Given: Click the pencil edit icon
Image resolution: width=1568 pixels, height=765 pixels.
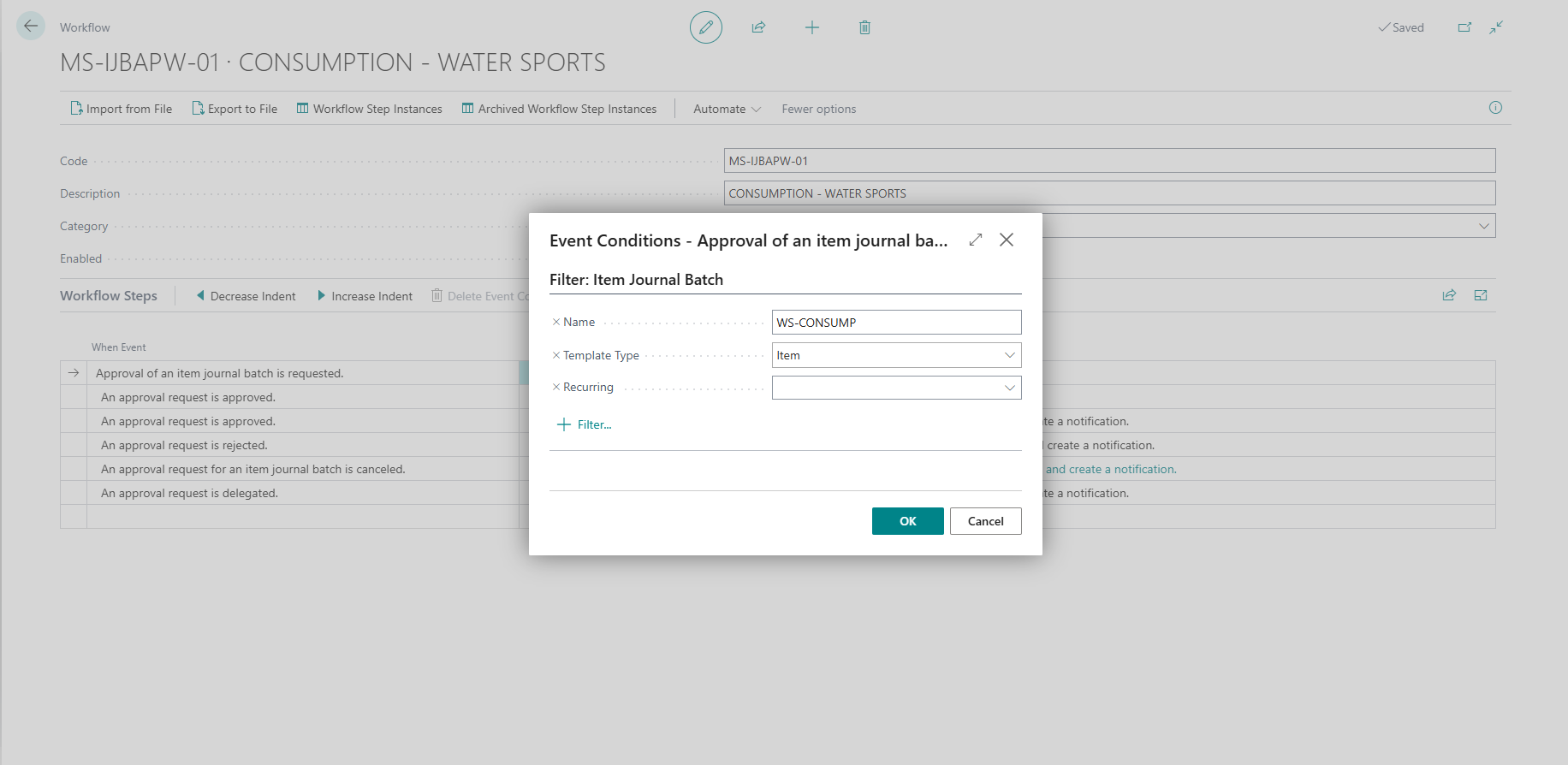Looking at the screenshot, I should 706,27.
